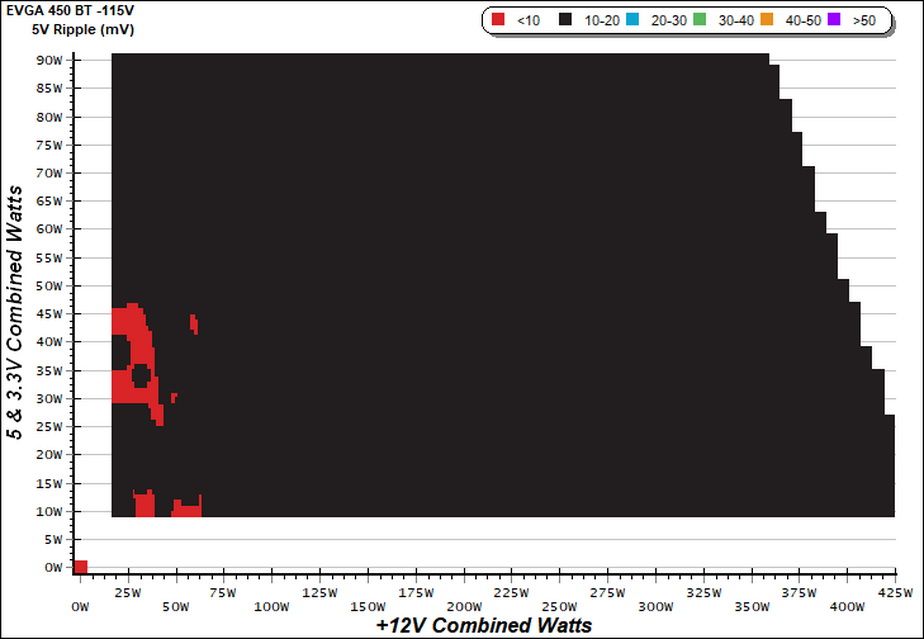
Task: Click the 5 & 3.3V Combined Watts axis title
Action: pyautogui.click(x=15, y=312)
